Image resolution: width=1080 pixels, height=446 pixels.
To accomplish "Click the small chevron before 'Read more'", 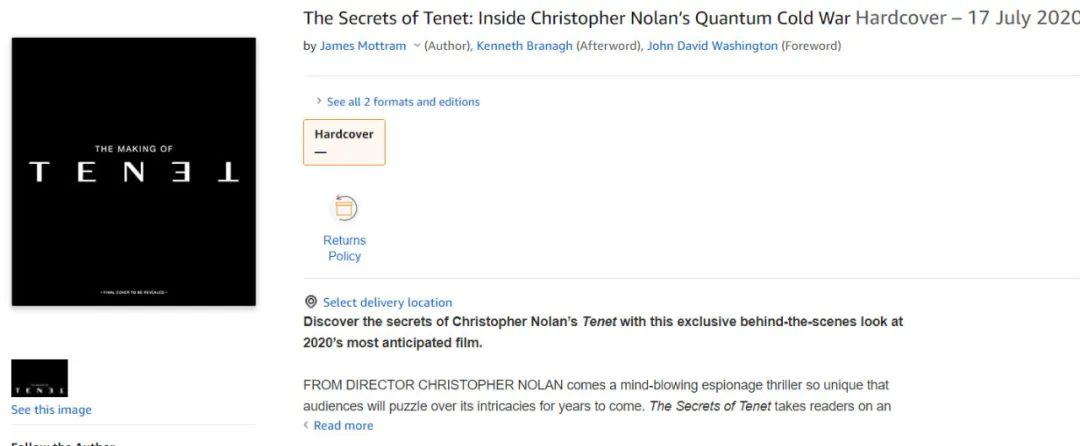I will click(x=307, y=425).
